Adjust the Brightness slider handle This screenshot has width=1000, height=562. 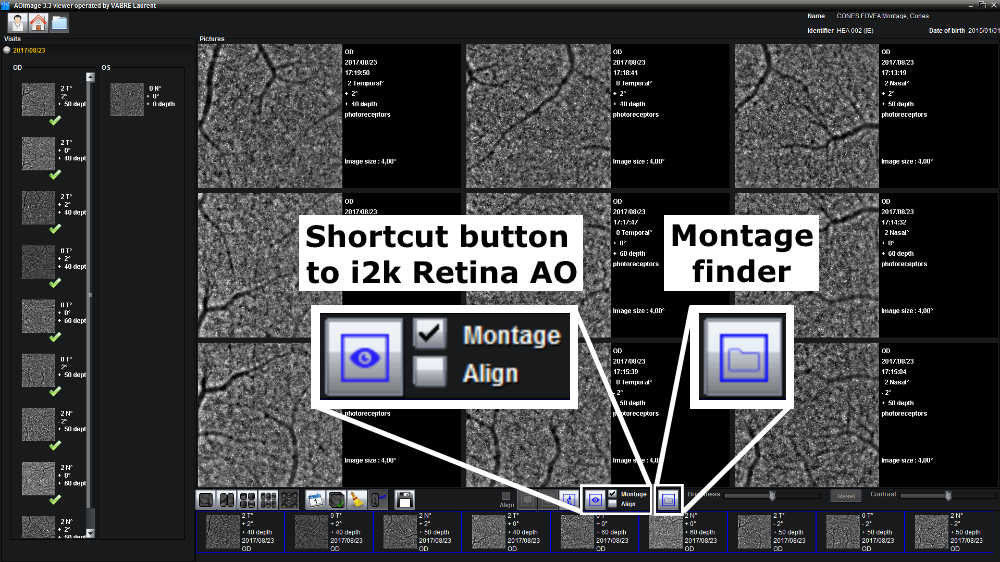[x=772, y=496]
